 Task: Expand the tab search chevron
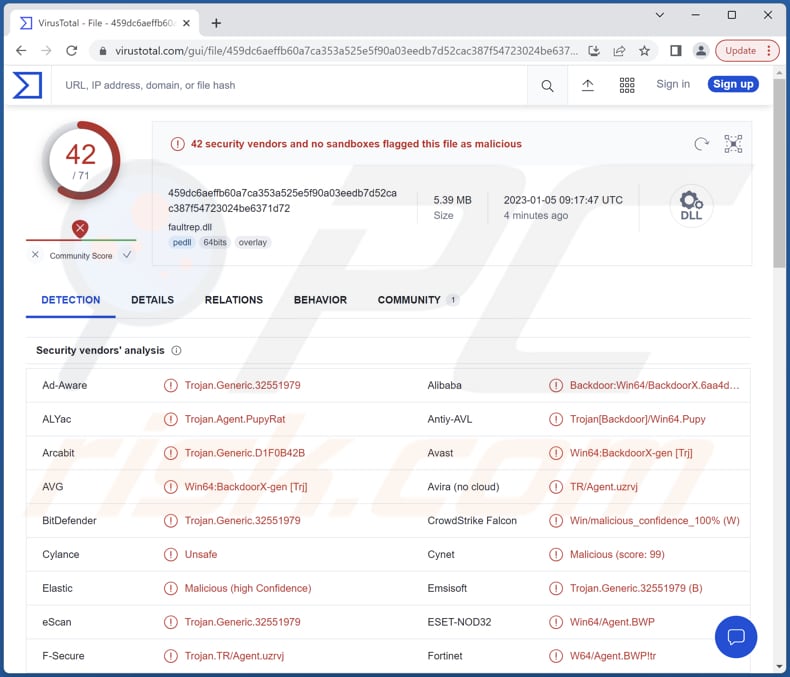click(660, 15)
